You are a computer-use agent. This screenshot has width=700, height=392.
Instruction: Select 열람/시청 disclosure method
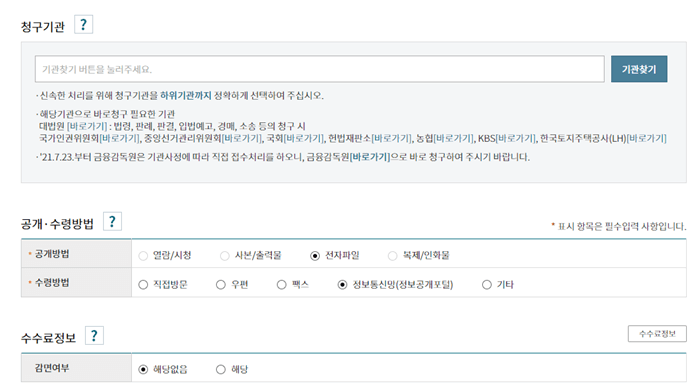pyautogui.click(x=143, y=256)
